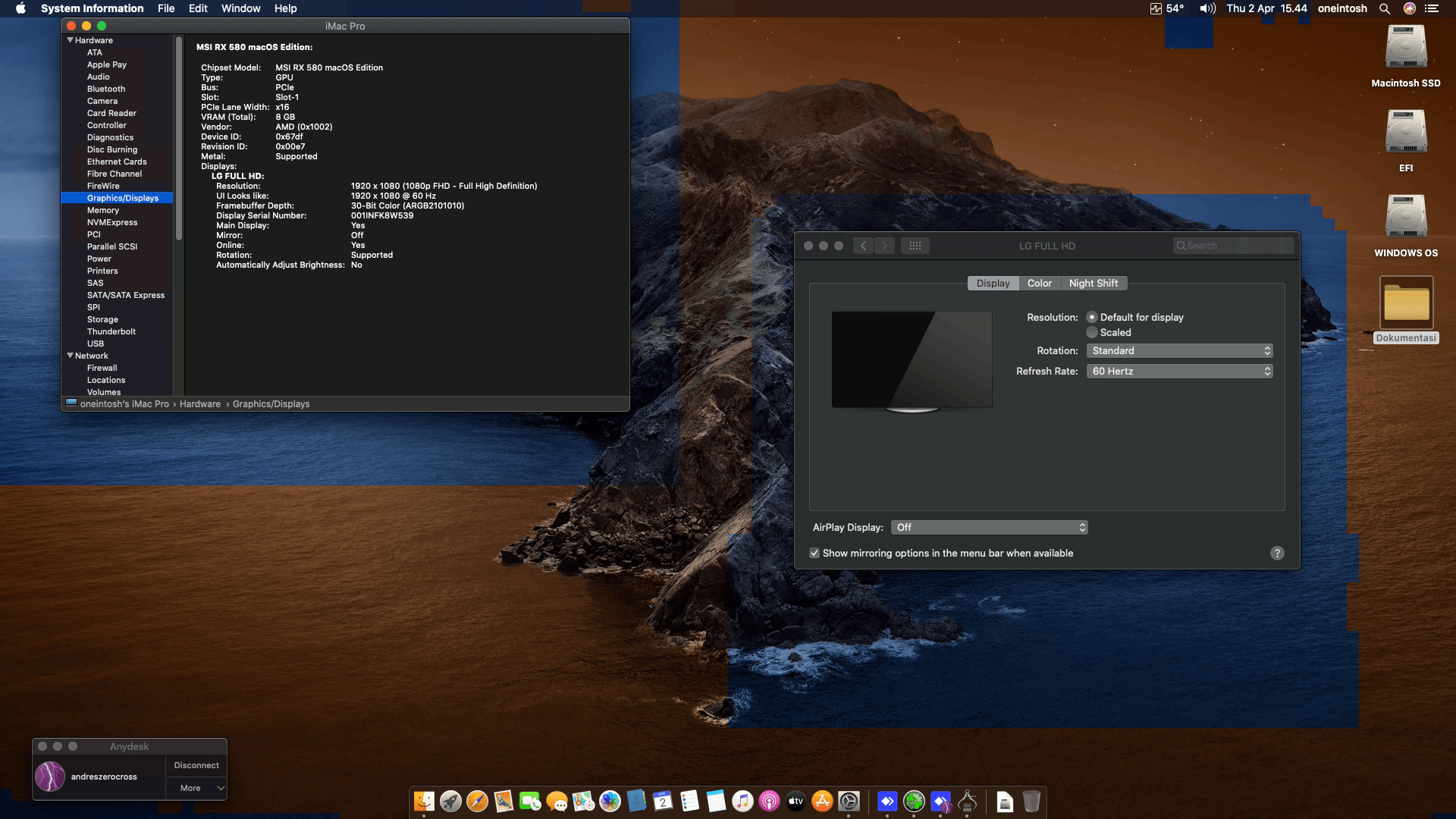Click oneintosh's iMac Pro in path bar
This screenshot has height=819, width=1456.
tap(124, 404)
